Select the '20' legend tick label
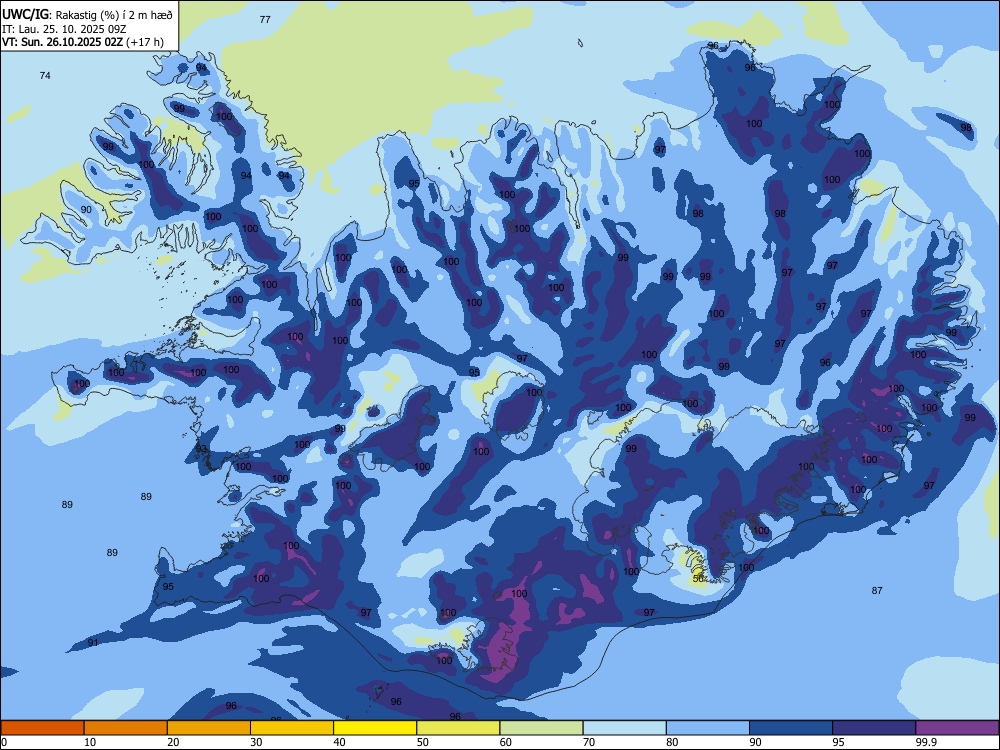This screenshot has height=750, width=1000. tap(173, 742)
